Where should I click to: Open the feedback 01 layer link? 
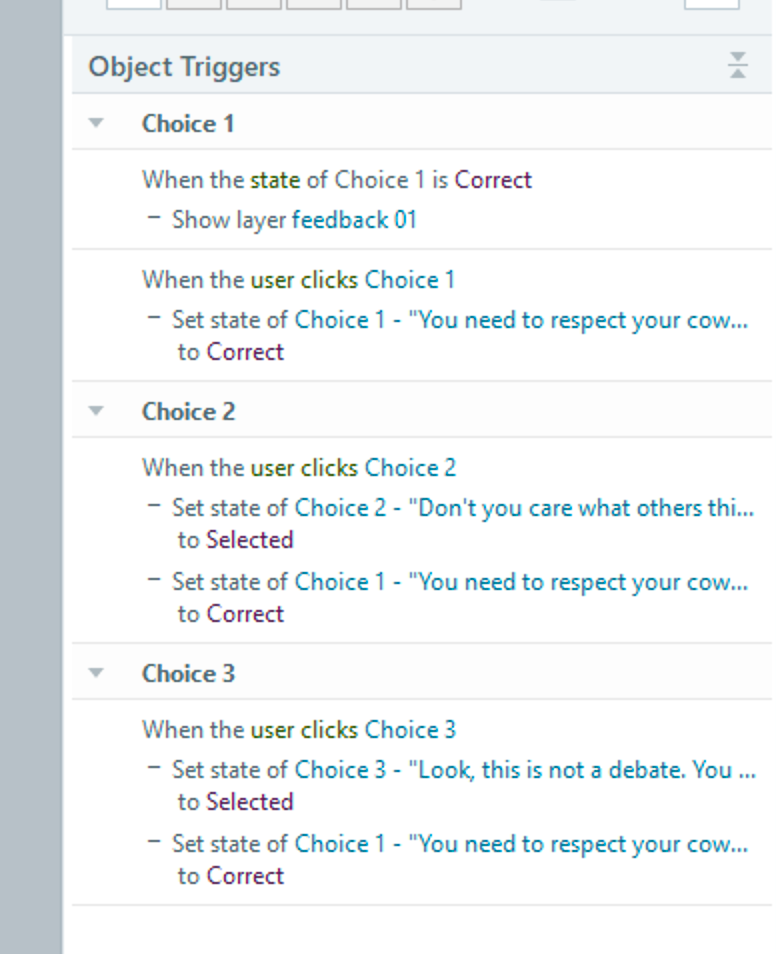pyautogui.click(x=354, y=220)
